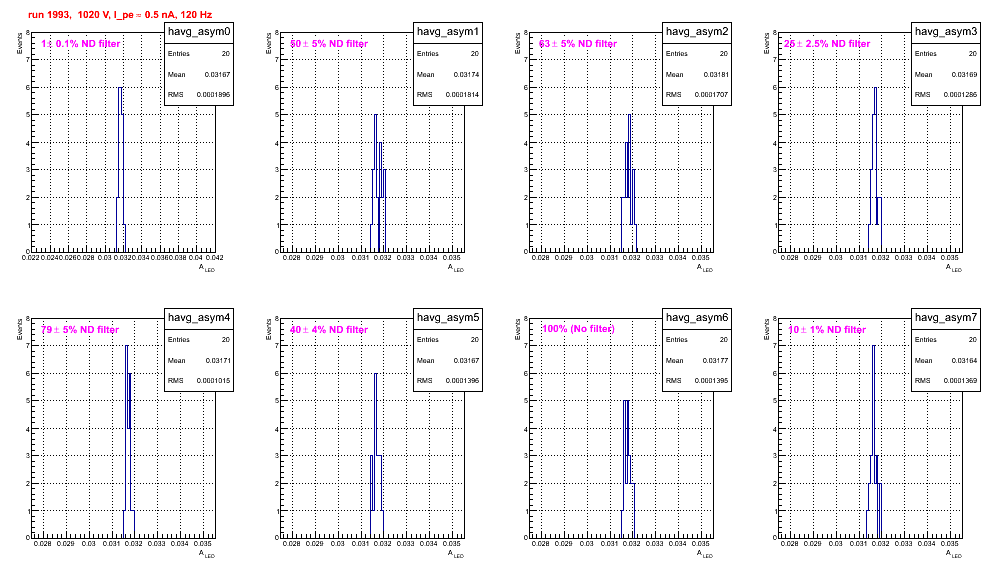Click RMS value 0.0001396

click(x=462, y=381)
